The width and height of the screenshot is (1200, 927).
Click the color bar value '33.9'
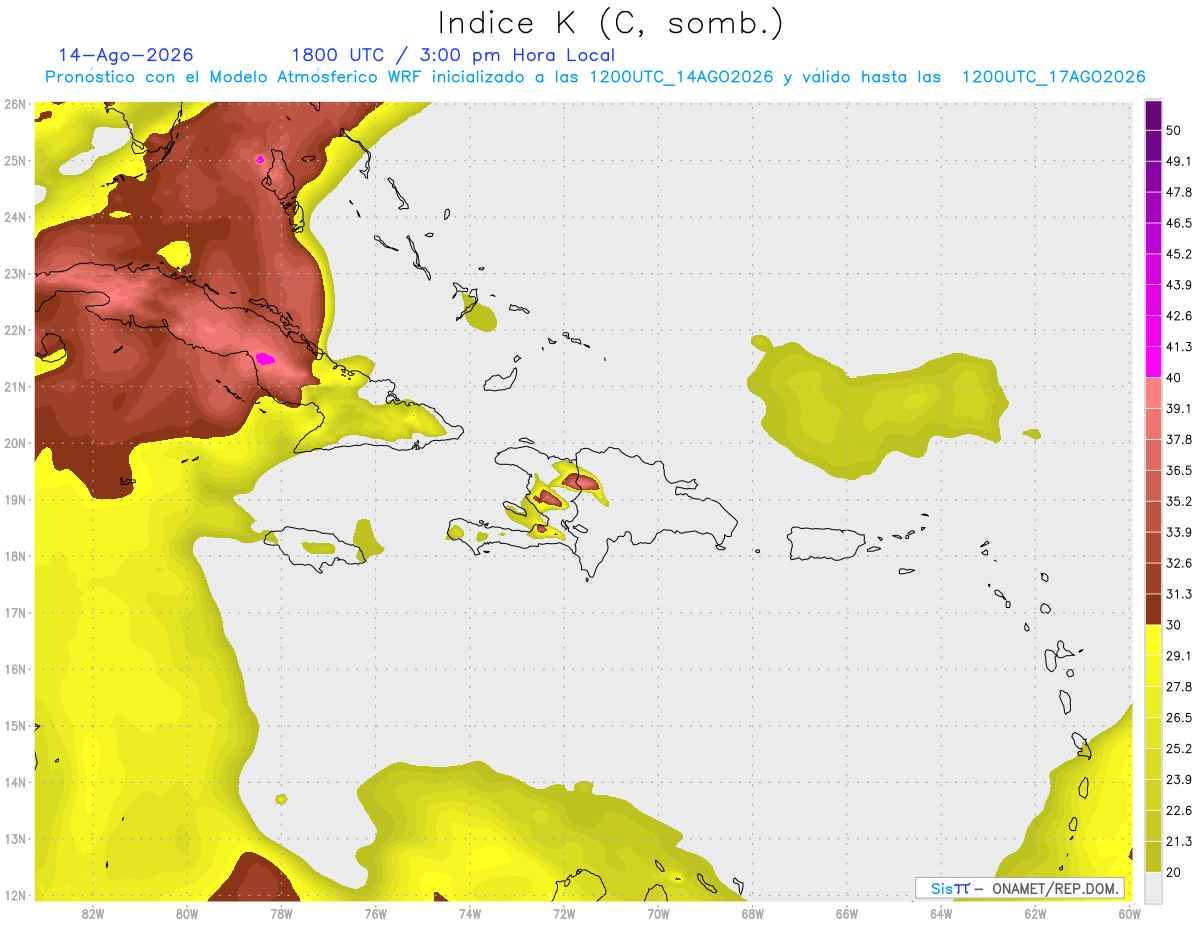tap(1178, 532)
